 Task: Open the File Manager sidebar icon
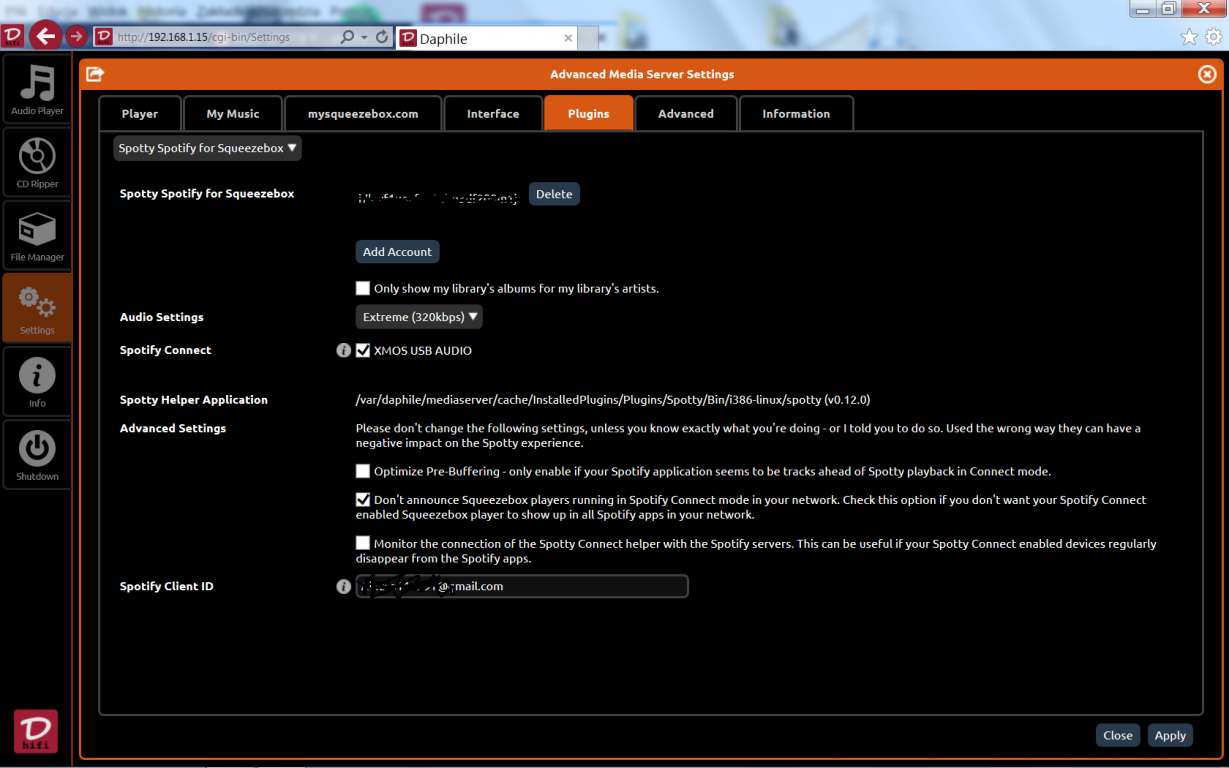(x=37, y=236)
